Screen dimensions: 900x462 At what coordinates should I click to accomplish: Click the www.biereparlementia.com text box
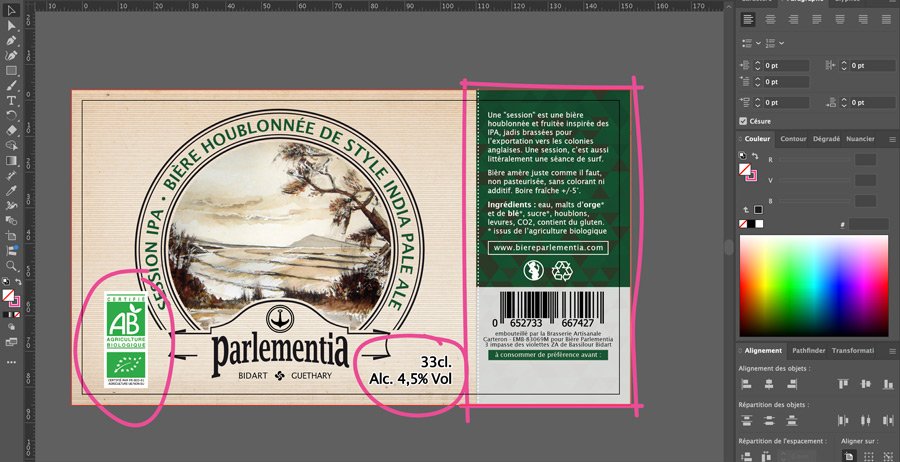[548, 248]
